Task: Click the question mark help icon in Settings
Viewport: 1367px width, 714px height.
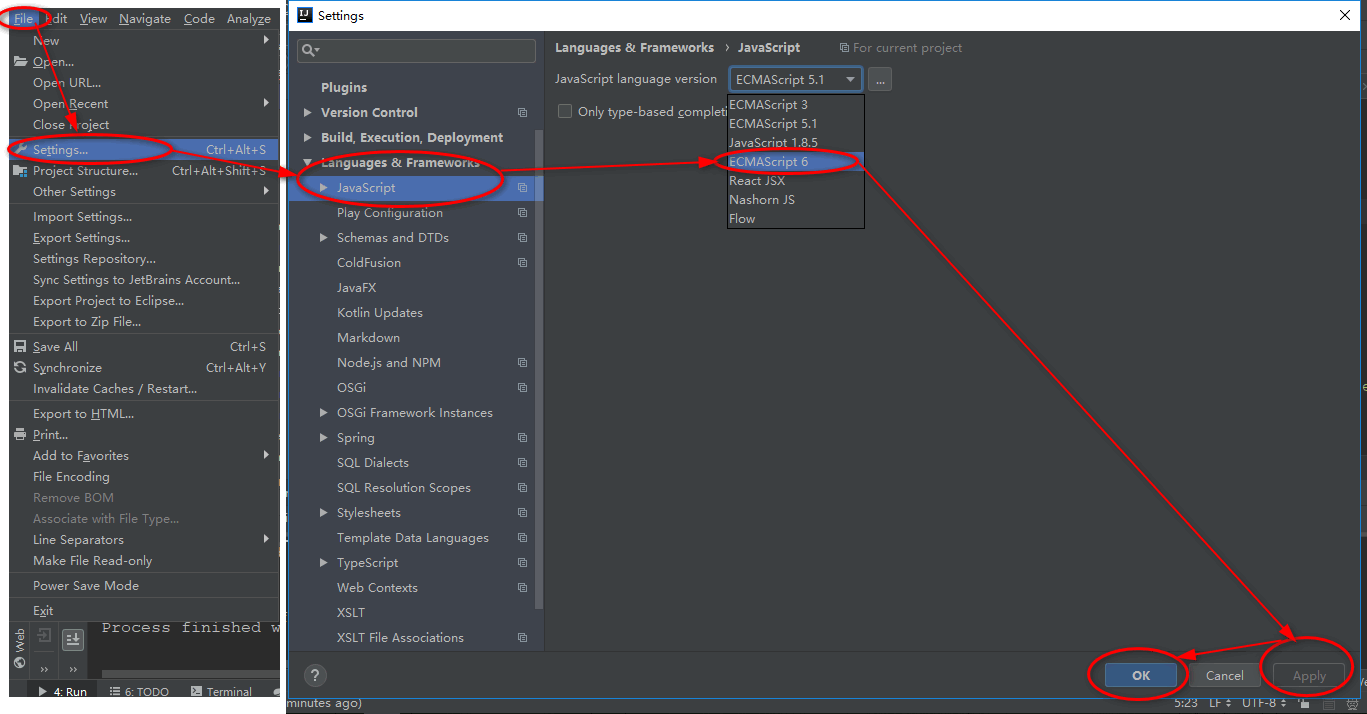Action: click(315, 676)
